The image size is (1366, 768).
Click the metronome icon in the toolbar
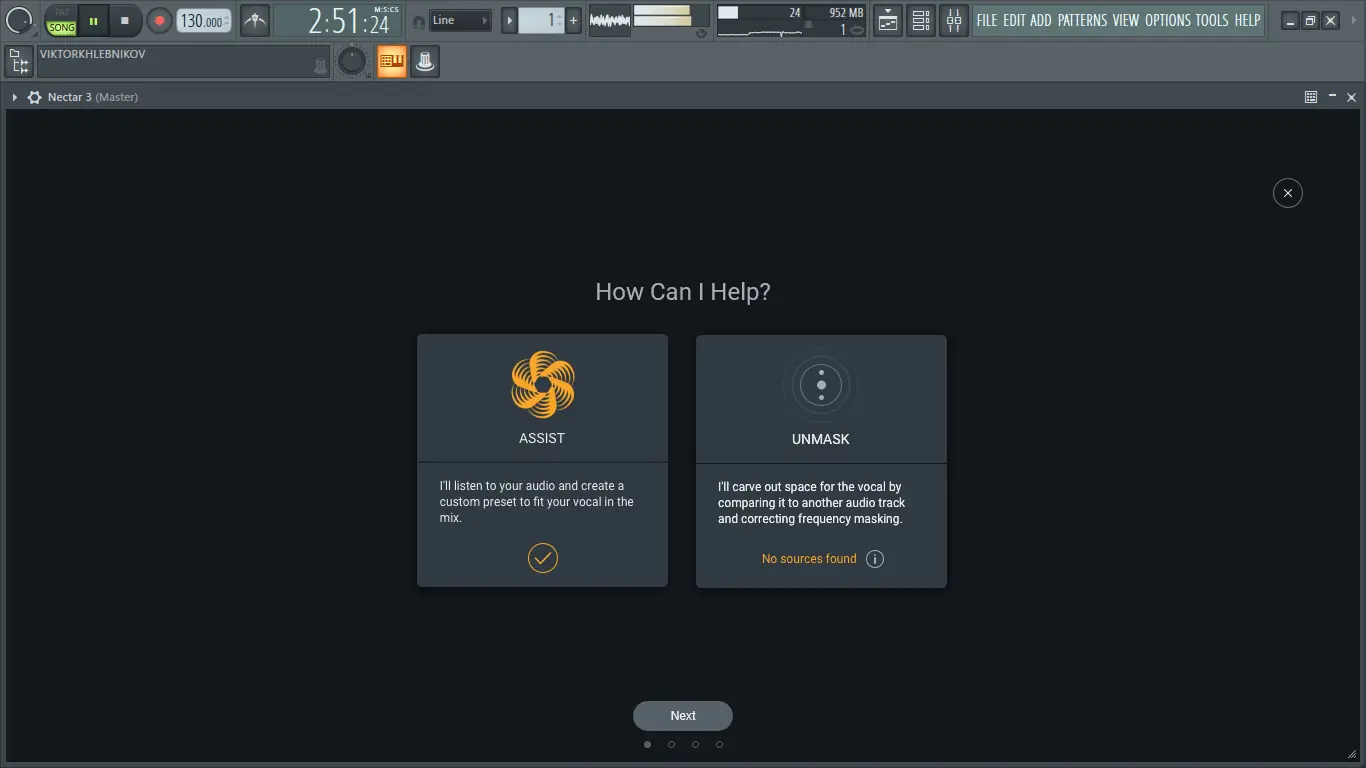(x=255, y=20)
